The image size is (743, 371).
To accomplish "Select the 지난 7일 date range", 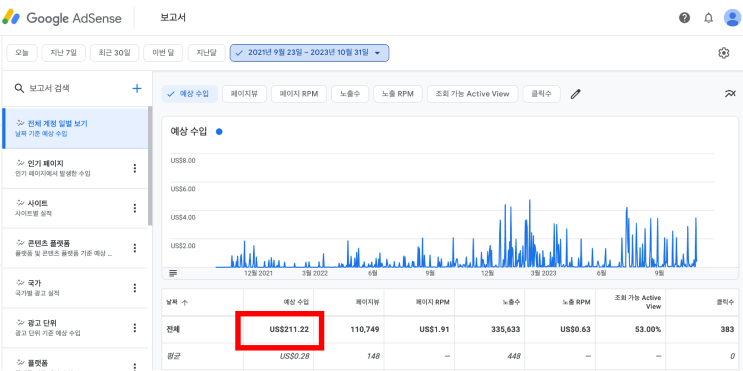I will 63,53.
